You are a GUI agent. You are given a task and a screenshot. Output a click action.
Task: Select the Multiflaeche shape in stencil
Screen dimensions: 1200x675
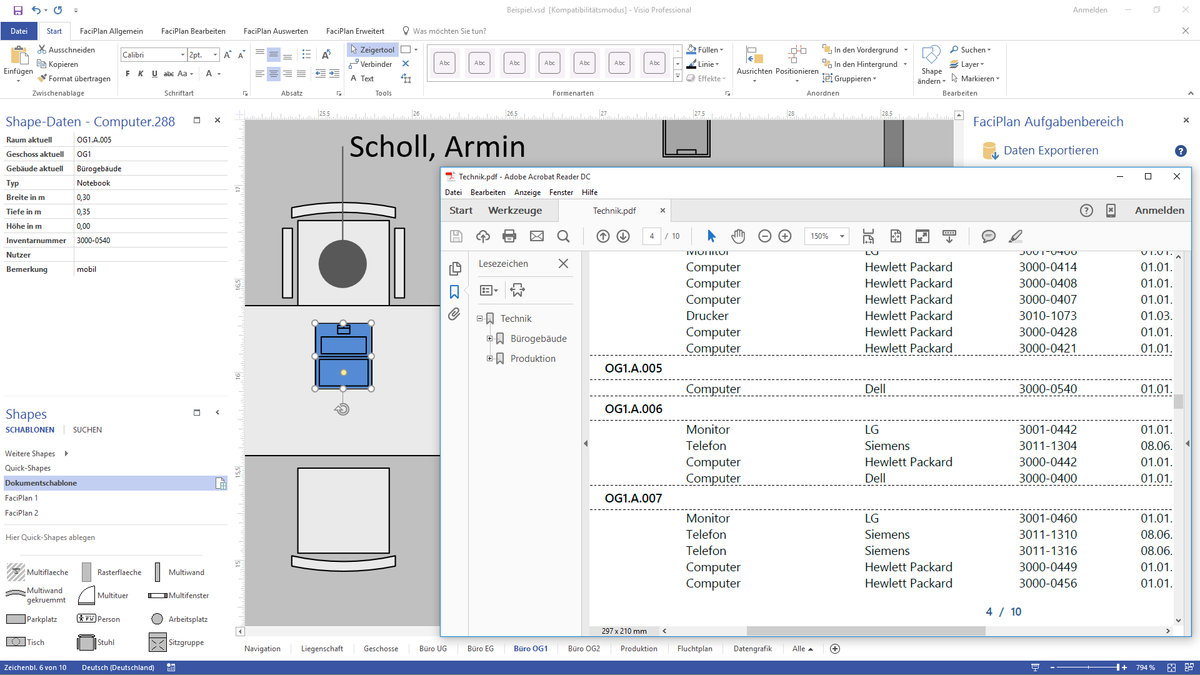(x=38, y=573)
